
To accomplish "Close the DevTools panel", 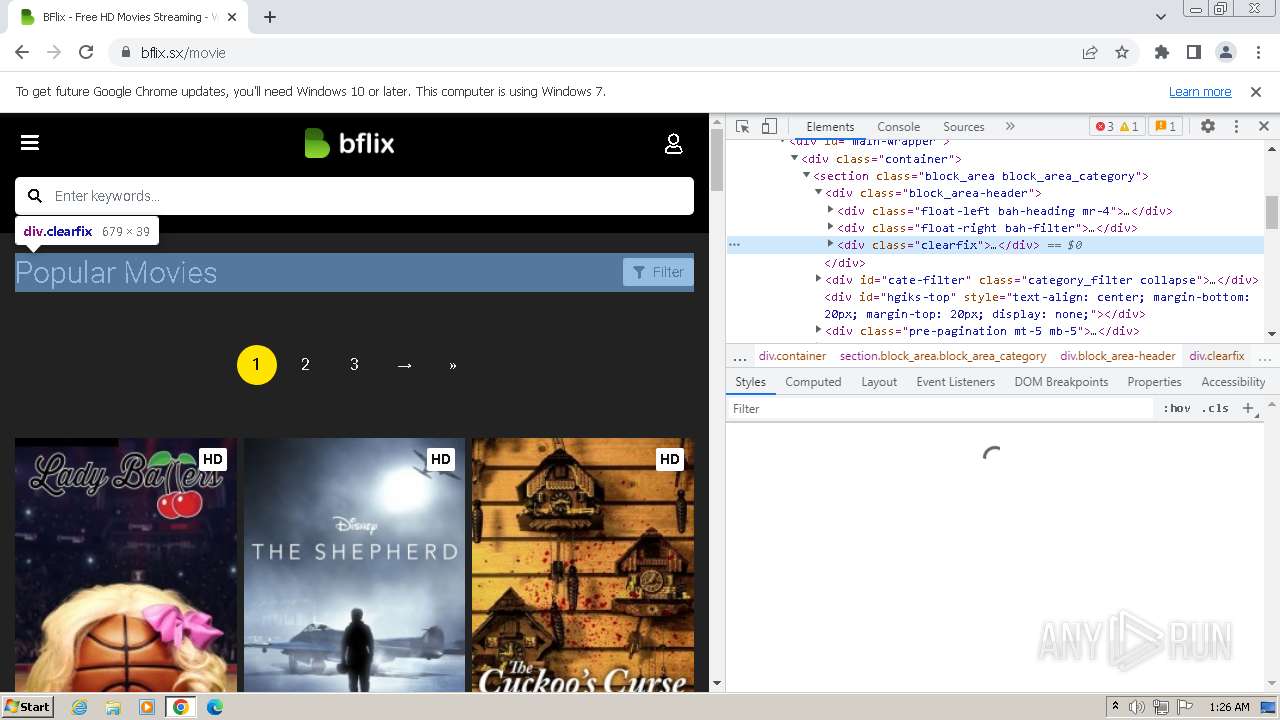I will click(x=1263, y=127).
